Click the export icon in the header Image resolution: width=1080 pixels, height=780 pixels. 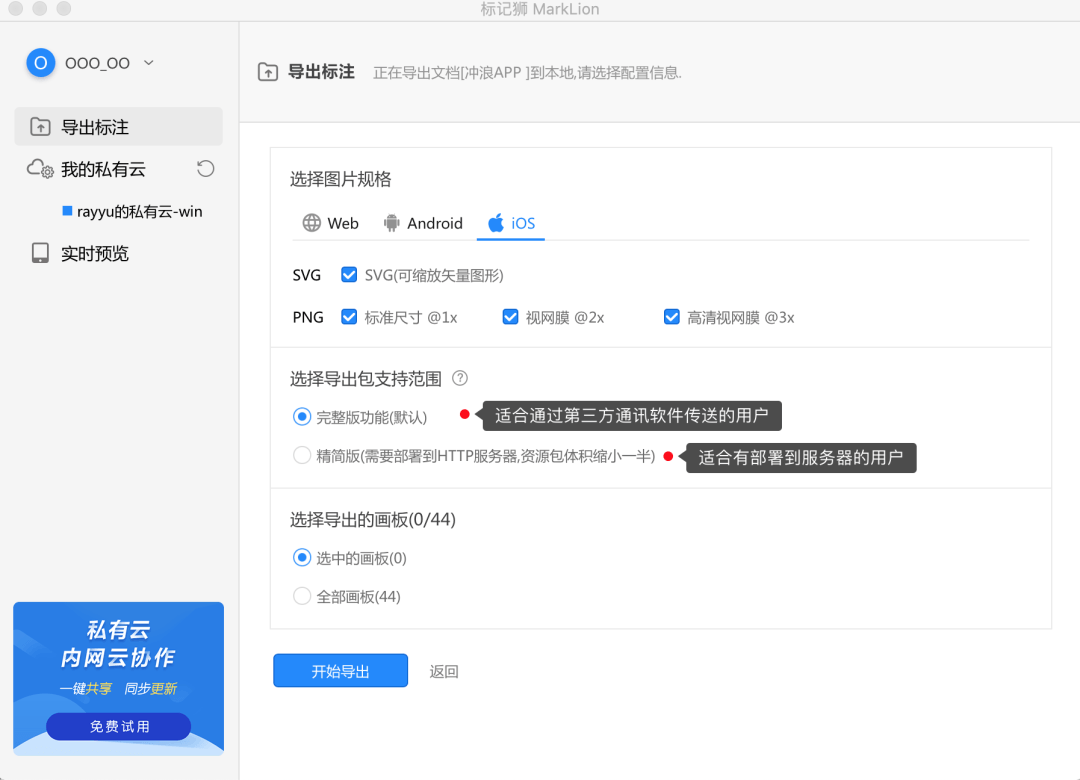tap(268, 72)
